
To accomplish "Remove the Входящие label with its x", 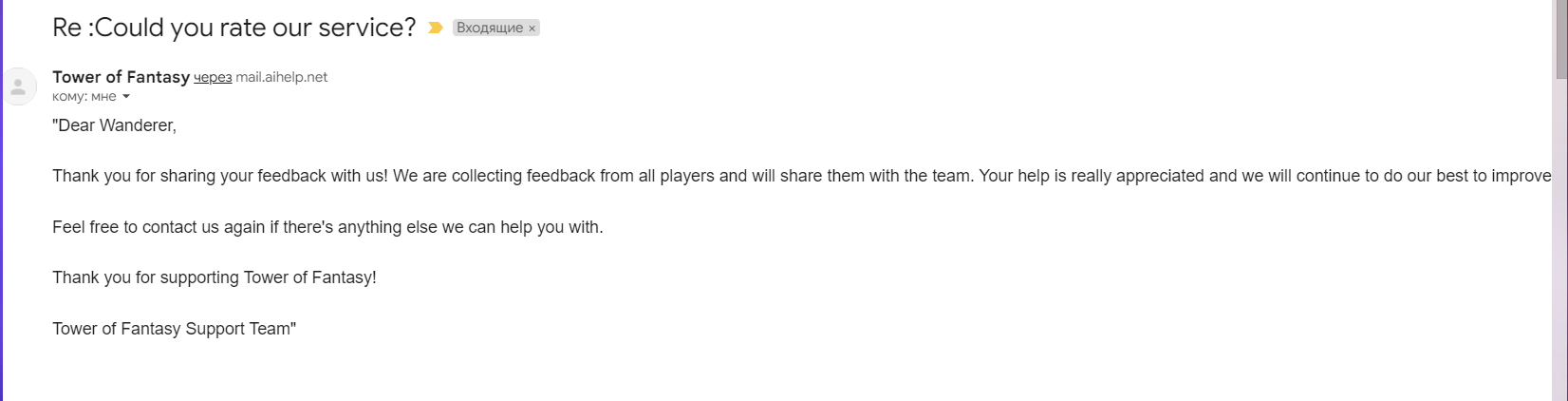I will pos(532,29).
